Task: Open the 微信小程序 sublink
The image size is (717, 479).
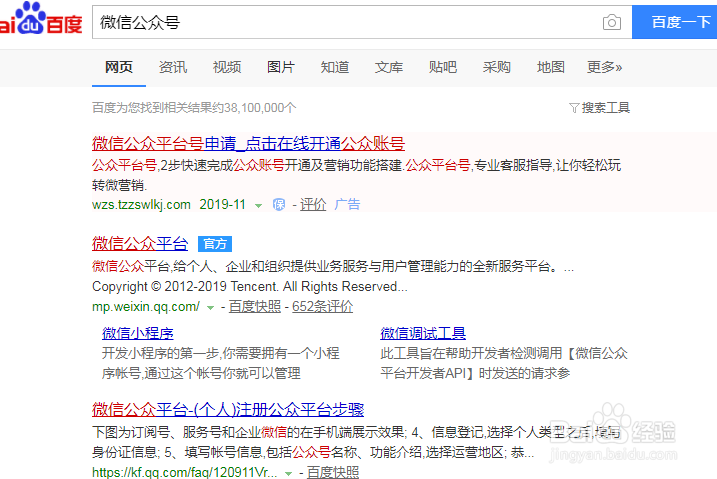Action: [138, 333]
